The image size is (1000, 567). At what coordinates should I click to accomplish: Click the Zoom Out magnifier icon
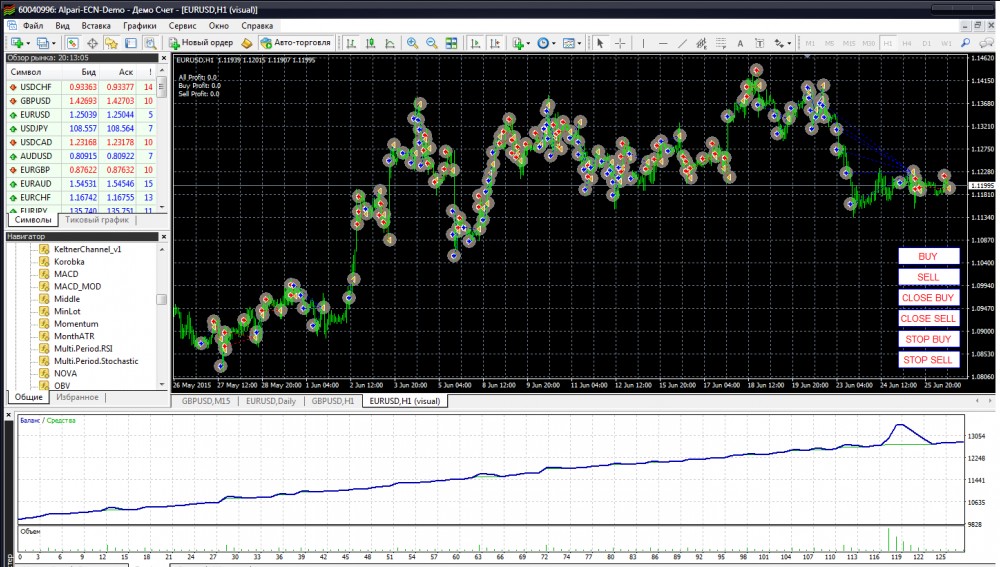[431, 43]
